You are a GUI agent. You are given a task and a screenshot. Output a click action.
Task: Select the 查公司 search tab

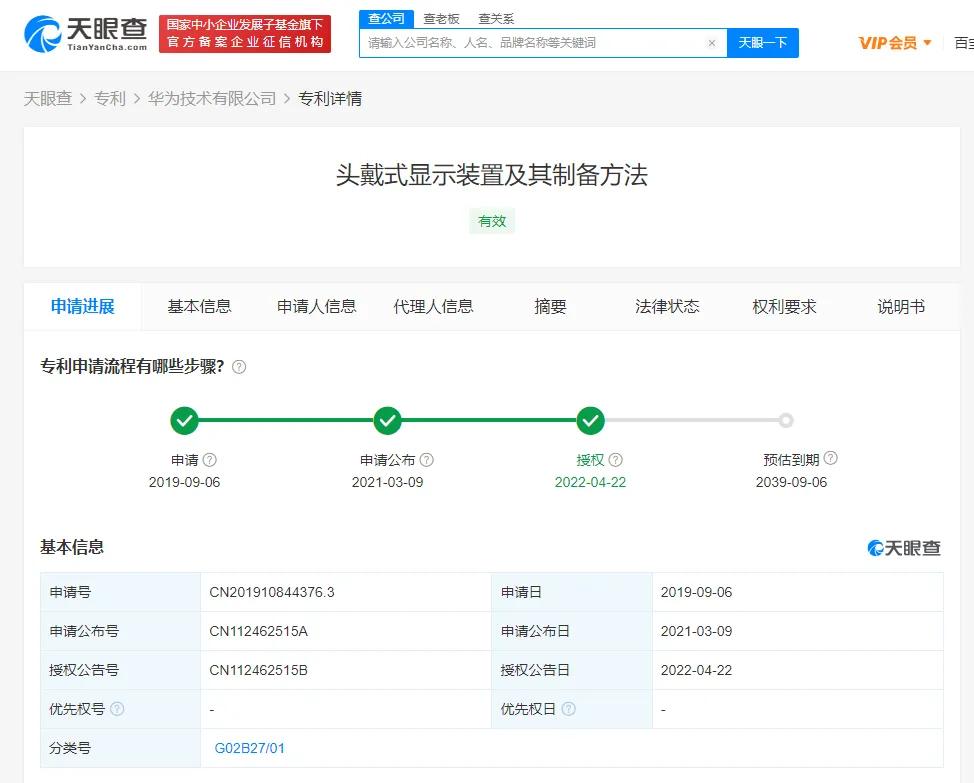386,19
